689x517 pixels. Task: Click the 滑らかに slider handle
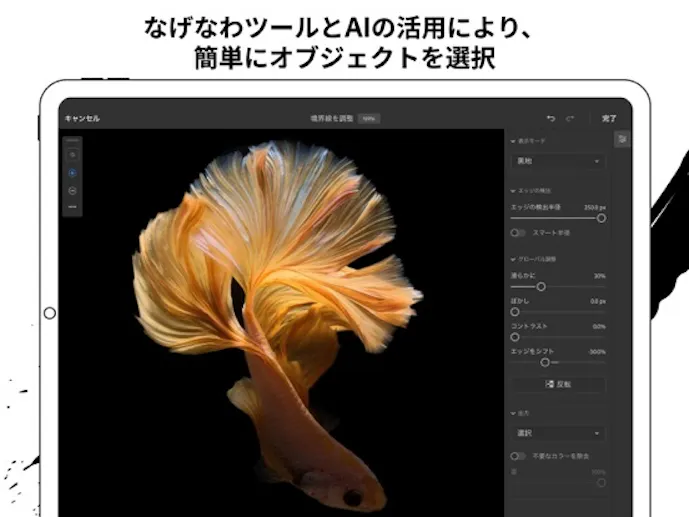point(541,287)
